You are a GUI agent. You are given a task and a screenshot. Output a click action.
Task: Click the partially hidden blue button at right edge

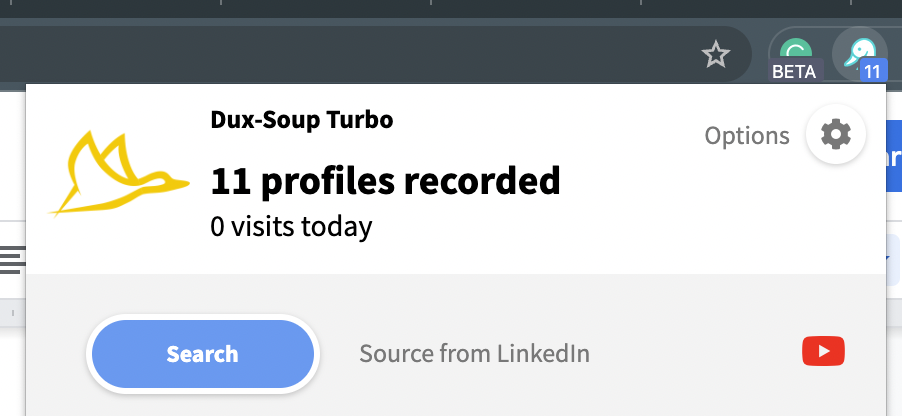pyautogui.click(x=894, y=155)
